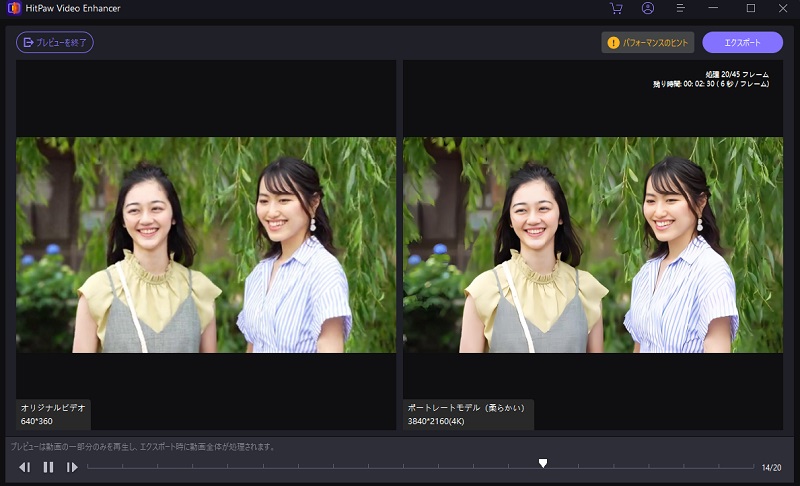Pause the preview playback

click(48, 467)
